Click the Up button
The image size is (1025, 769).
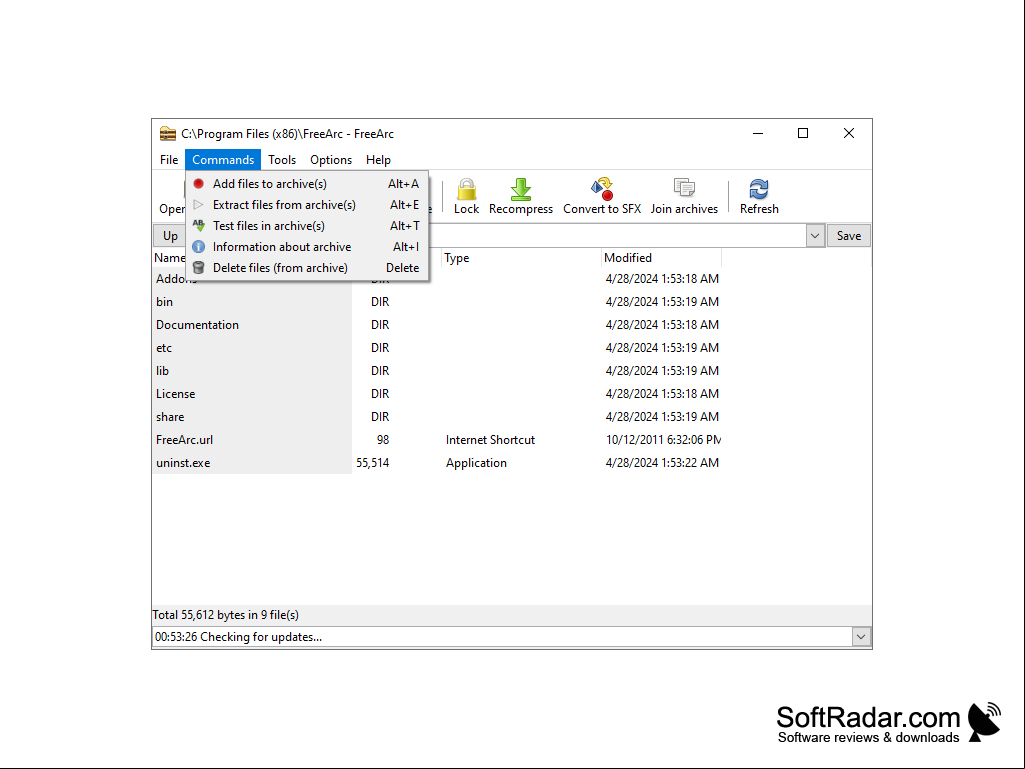tap(170, 235)
